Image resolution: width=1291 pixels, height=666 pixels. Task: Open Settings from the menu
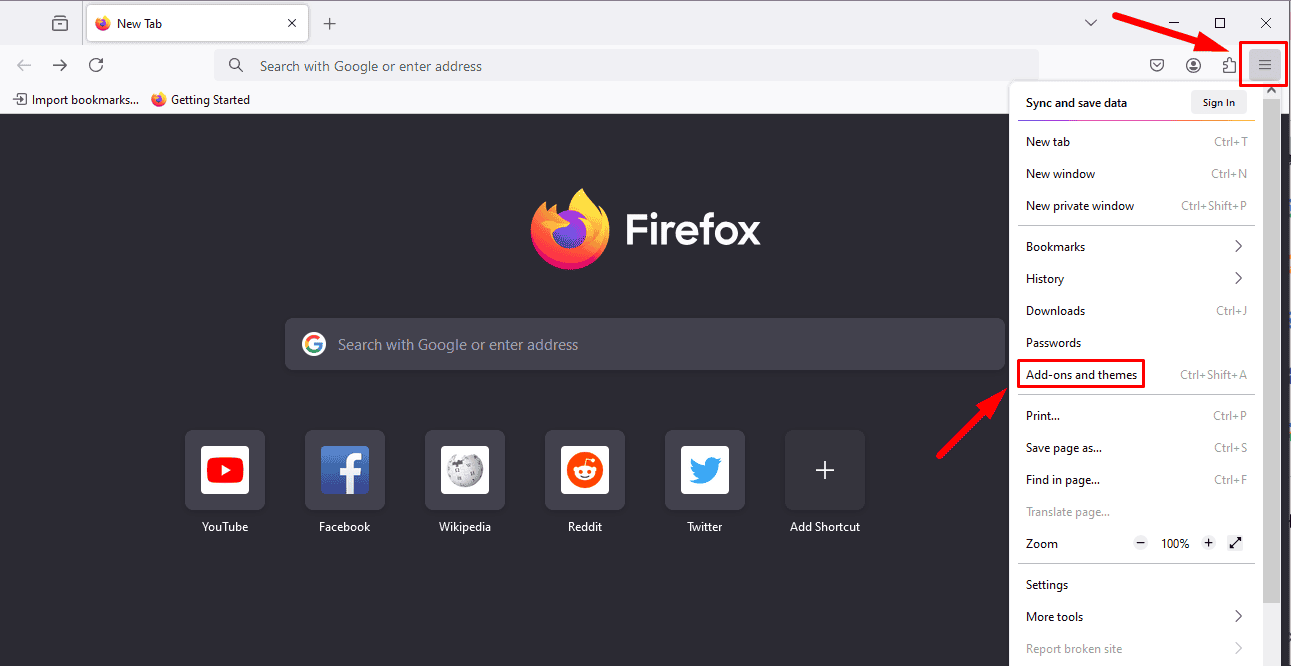click(x=1136, y=585)
